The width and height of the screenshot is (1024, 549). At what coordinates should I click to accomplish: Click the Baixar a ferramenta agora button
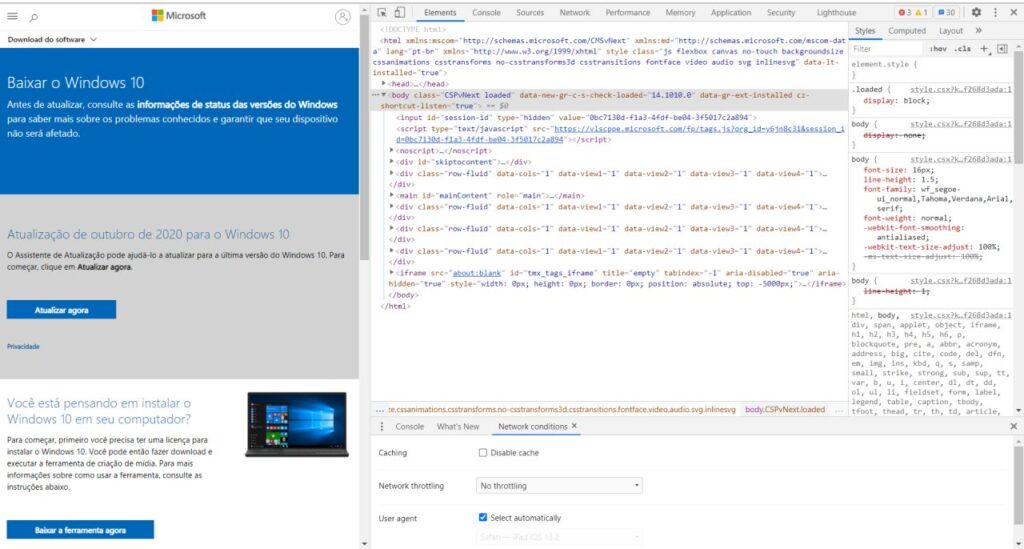coord(80,530)
